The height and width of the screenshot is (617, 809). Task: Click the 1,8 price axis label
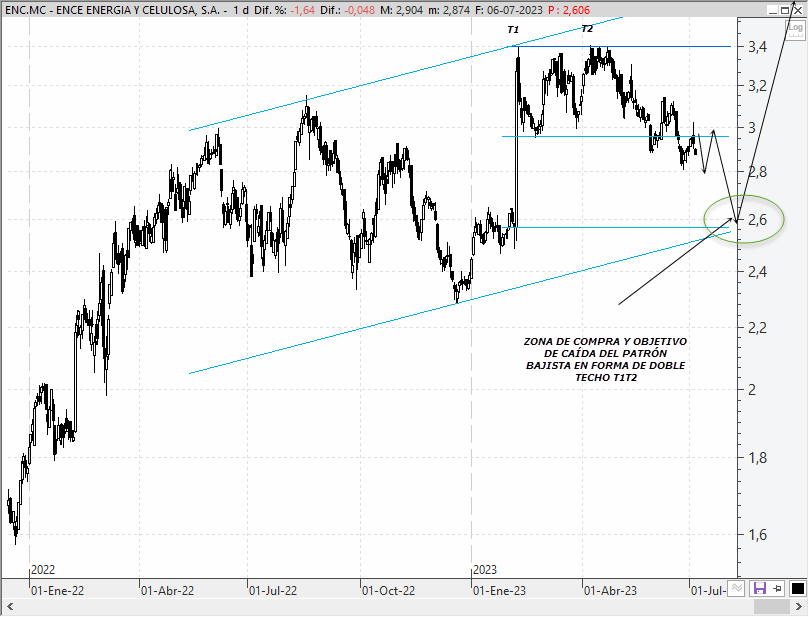(x=757, y=458)
